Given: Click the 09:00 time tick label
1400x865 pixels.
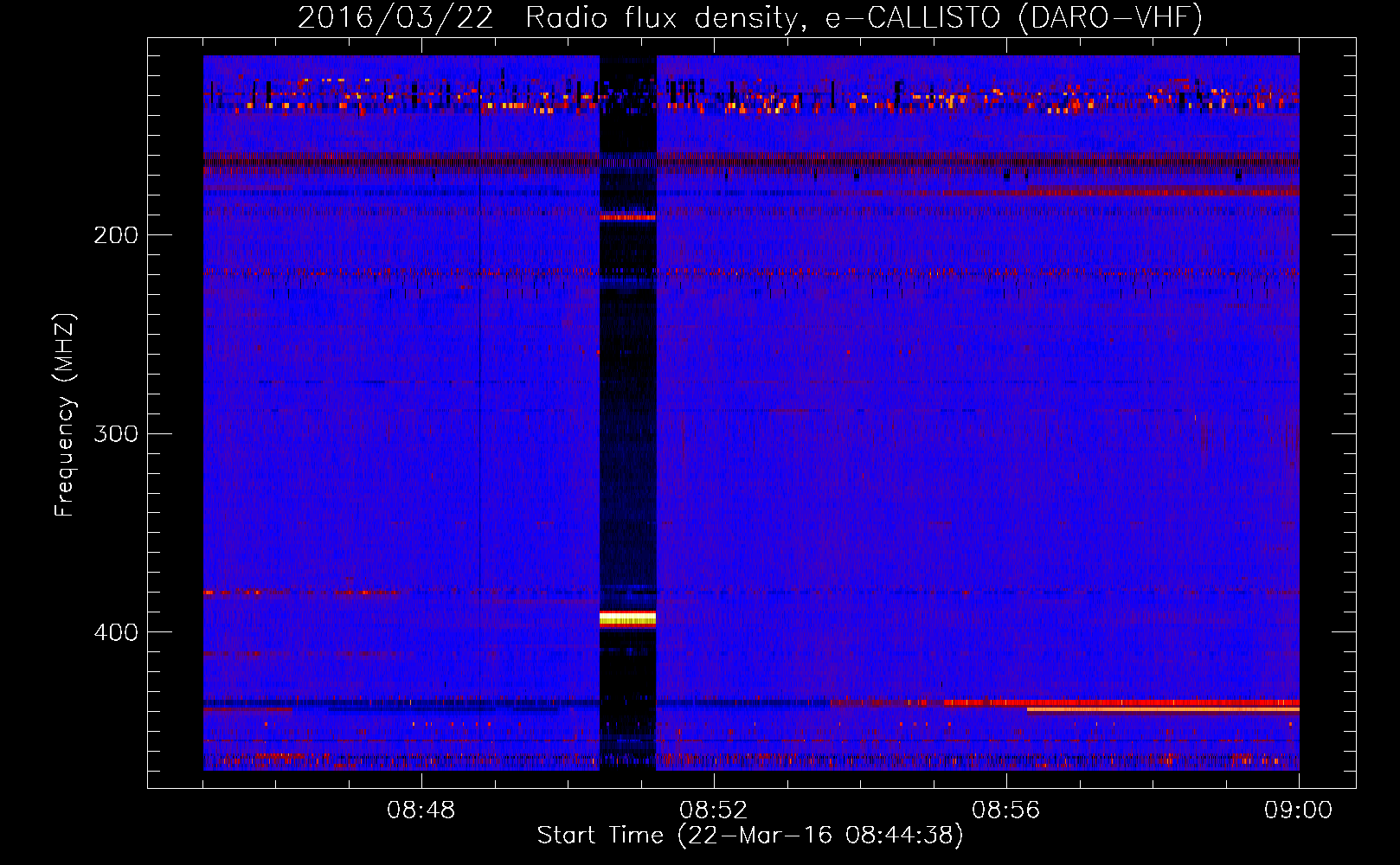Looking at the screenshot, I should (1298, 811).
